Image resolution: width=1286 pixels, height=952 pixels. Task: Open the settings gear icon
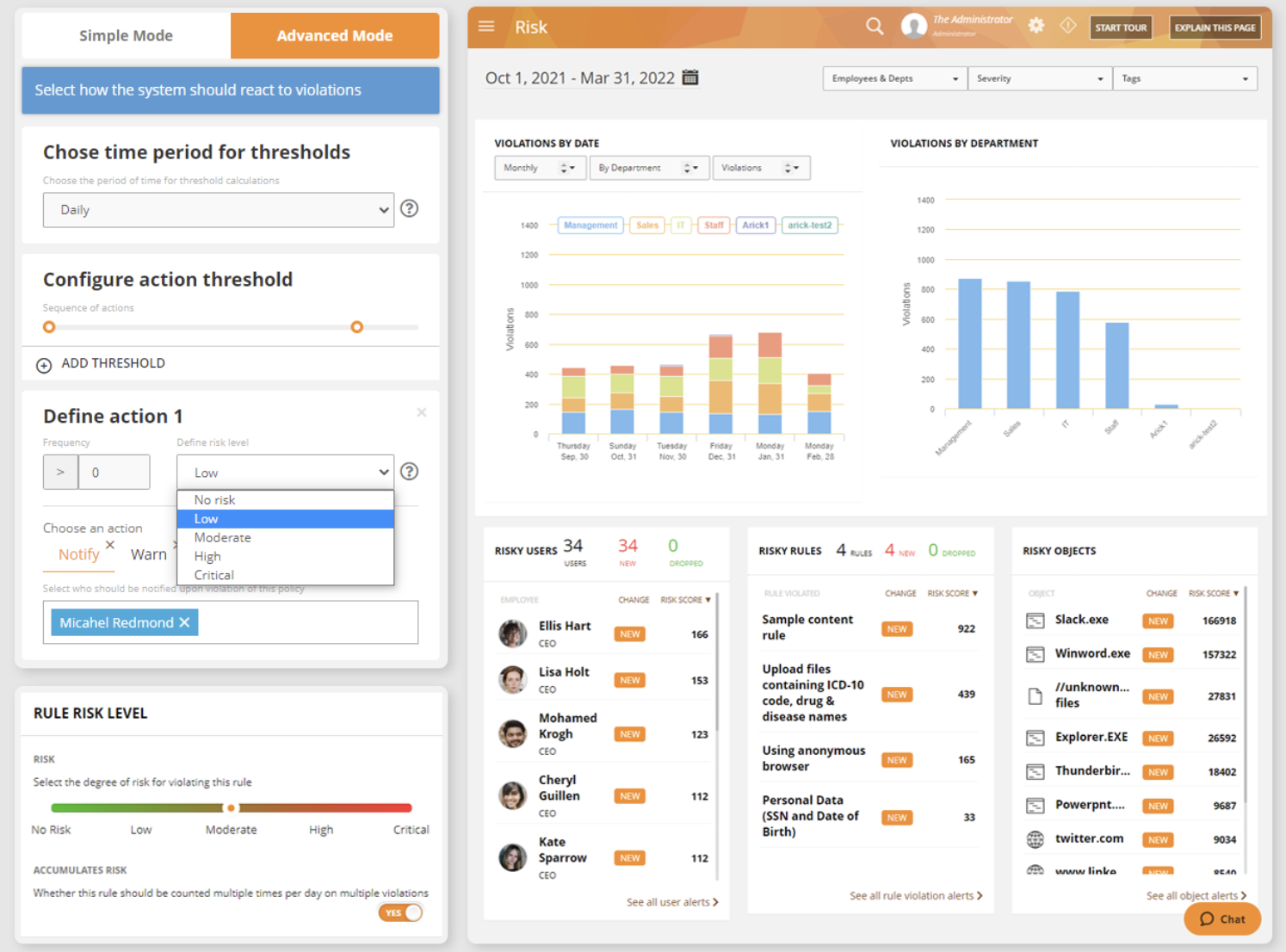pos(1036,27)
